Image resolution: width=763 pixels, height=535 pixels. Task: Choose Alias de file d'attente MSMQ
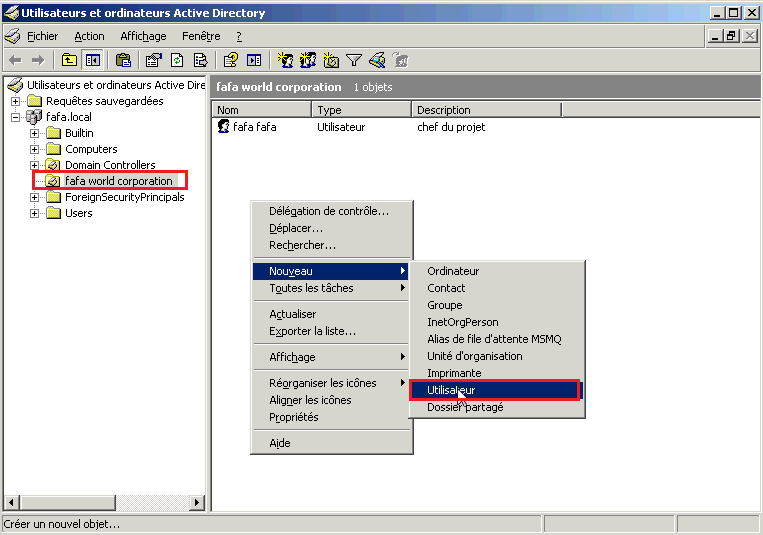click(x=497, y=339)
